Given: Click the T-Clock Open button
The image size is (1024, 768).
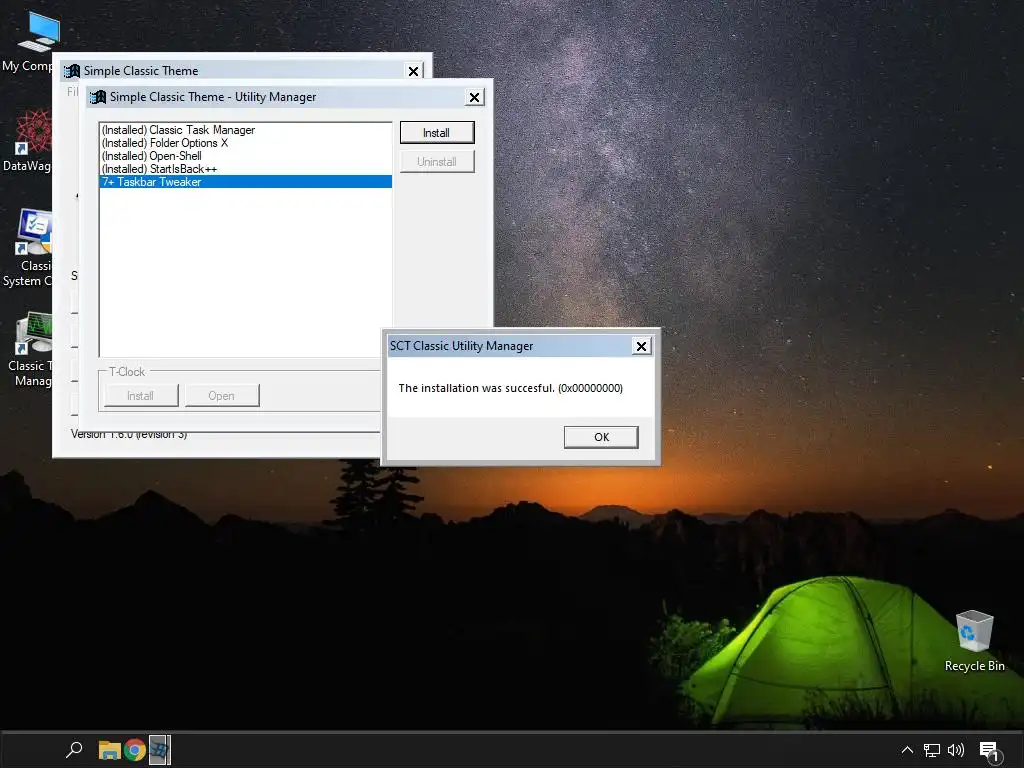Looking at the screenshot, I should point(221,395).
